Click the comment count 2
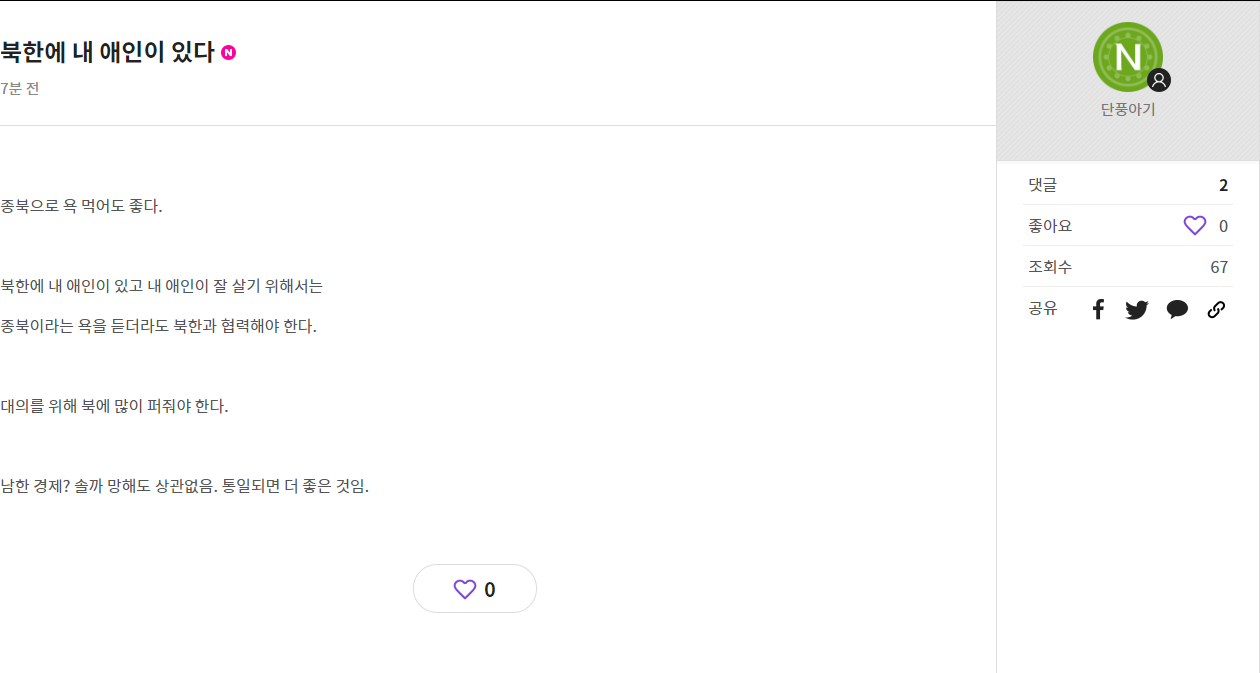This screenshot has width=1260, height=673. point(1223,185)
